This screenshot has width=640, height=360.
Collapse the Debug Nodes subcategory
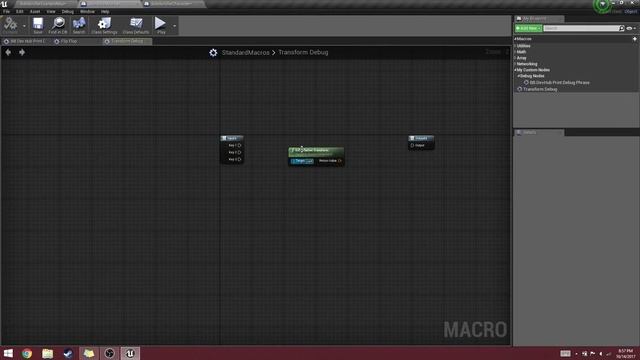click(x=518, y=76)
